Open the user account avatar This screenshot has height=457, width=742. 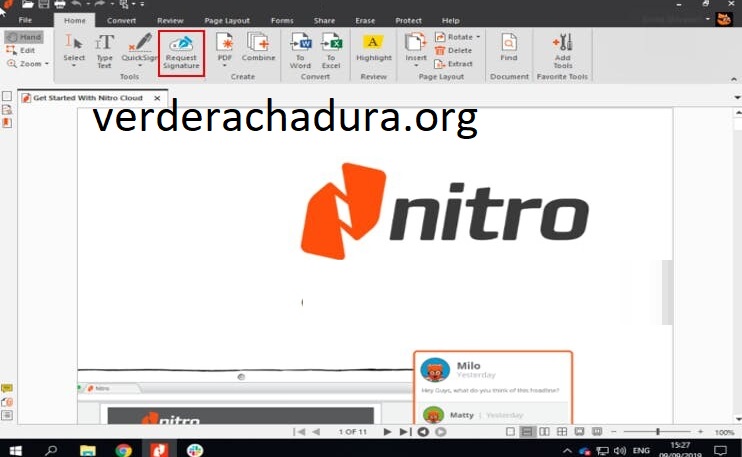click(x=724, y=19)
